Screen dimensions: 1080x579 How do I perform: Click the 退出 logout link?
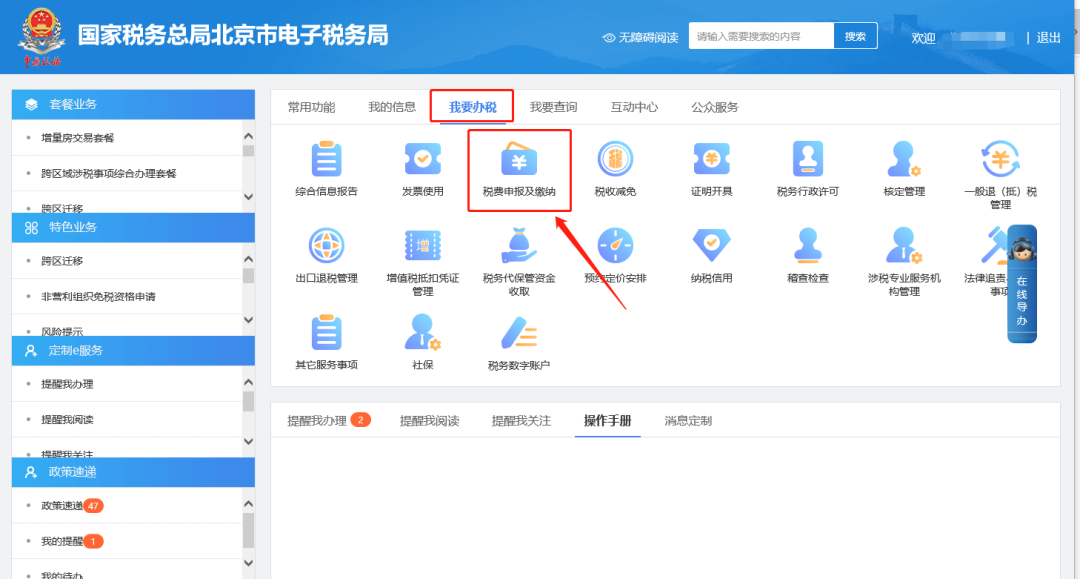(1048, 38)
